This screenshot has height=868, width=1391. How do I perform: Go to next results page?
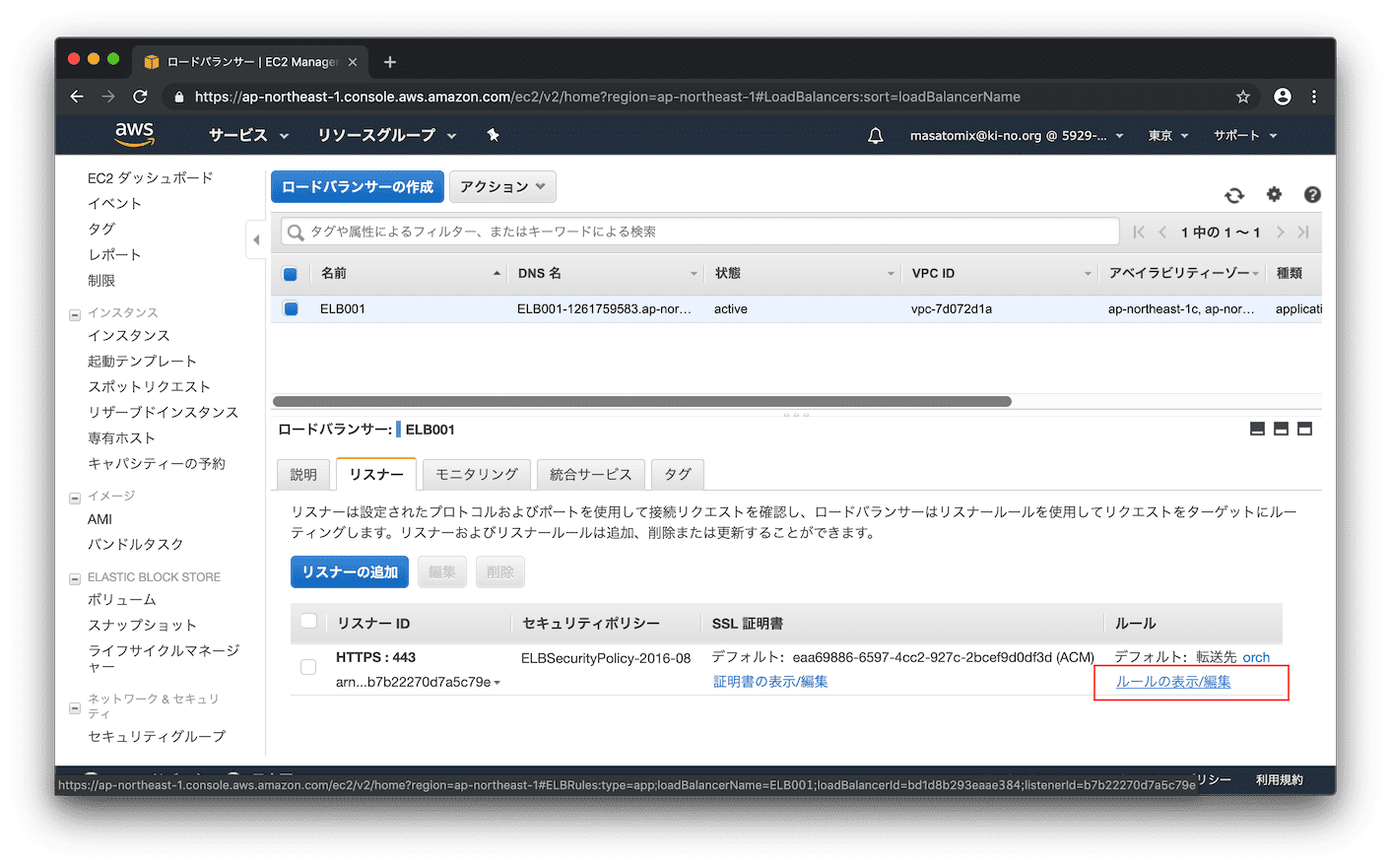point(1280,233)
